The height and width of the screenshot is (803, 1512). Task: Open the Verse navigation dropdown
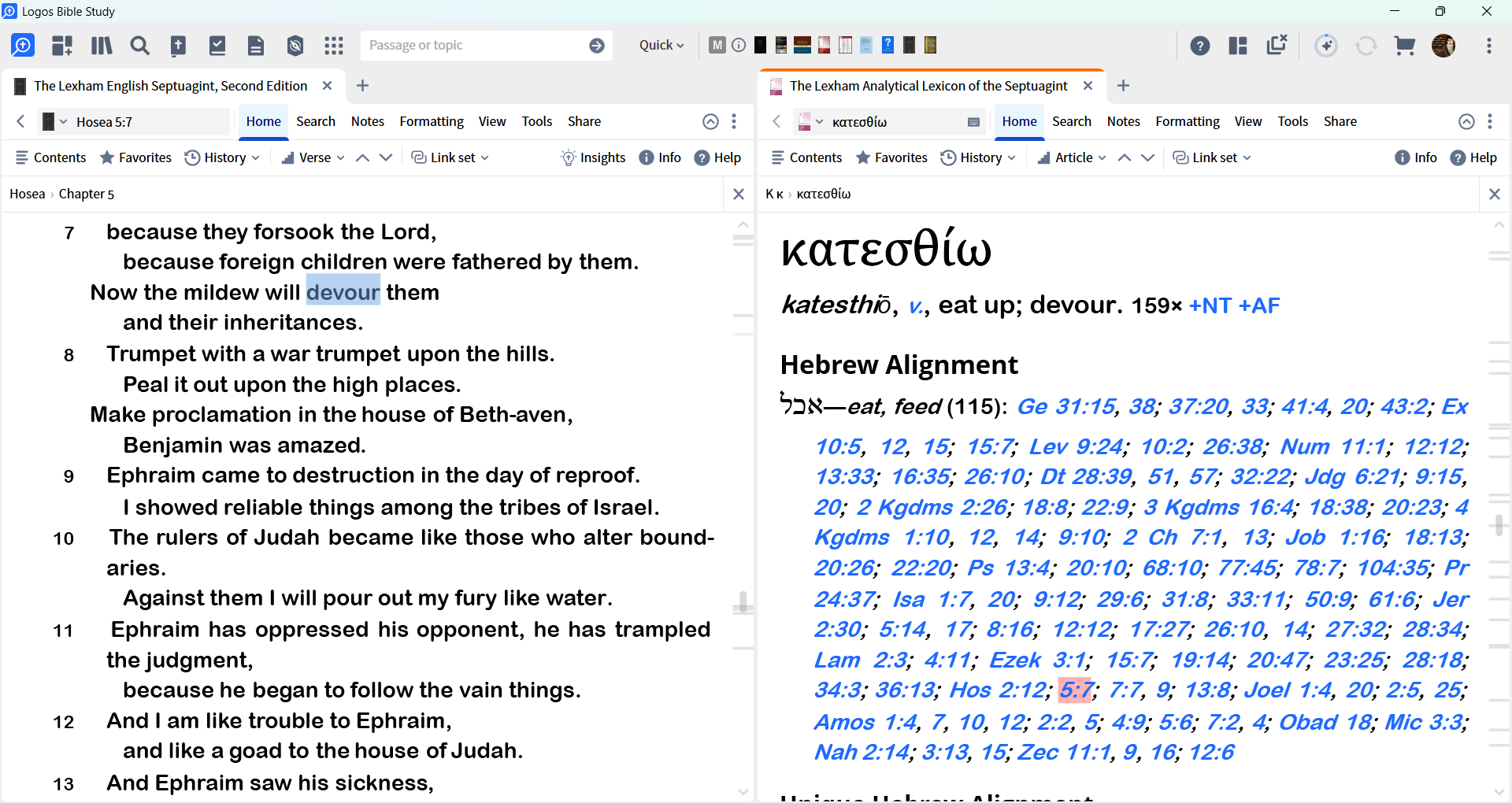pos(313,157)
